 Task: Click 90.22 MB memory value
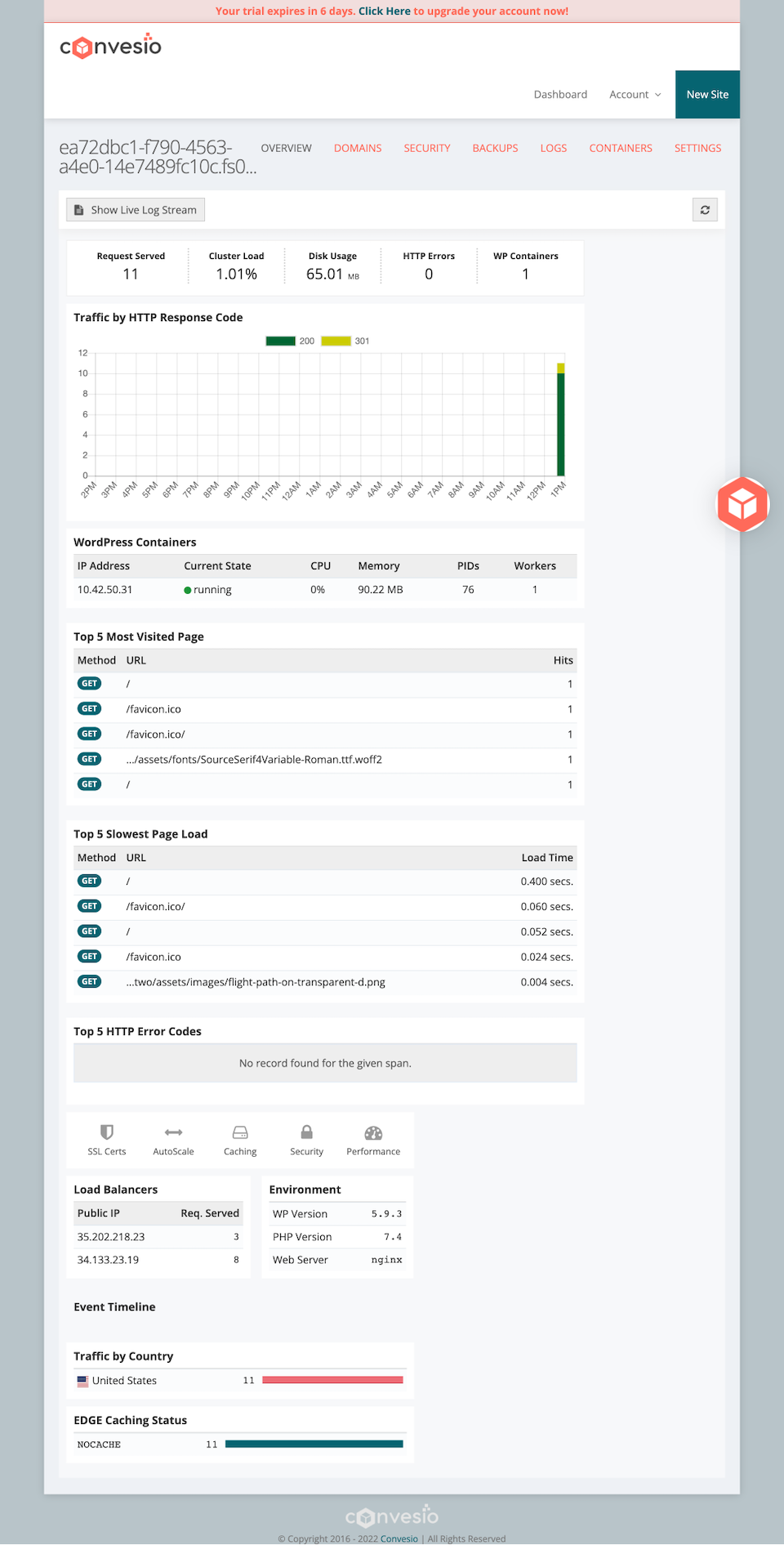click(381, 590)
